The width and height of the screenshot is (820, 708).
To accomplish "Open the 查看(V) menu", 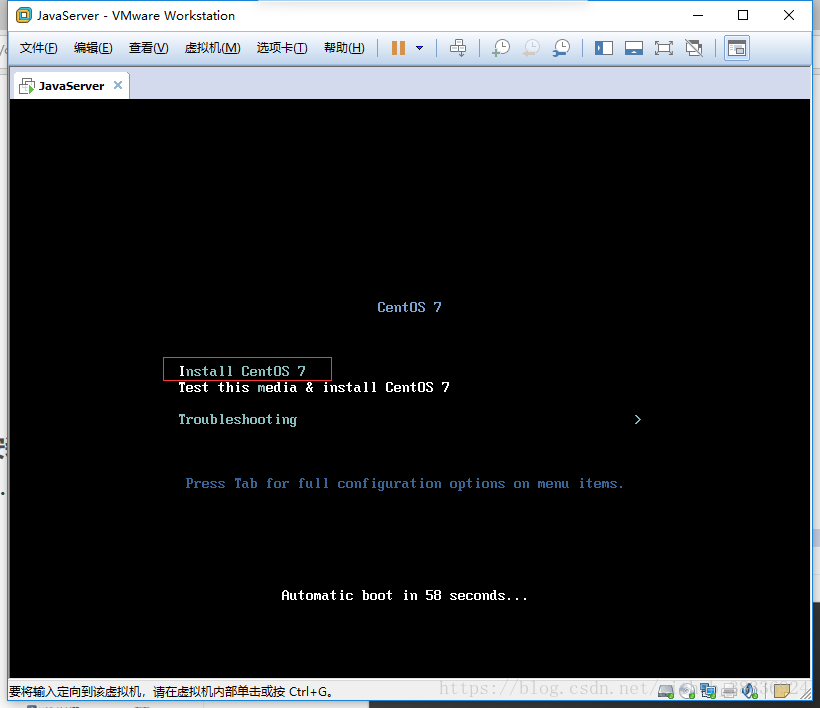I will 149,48.
